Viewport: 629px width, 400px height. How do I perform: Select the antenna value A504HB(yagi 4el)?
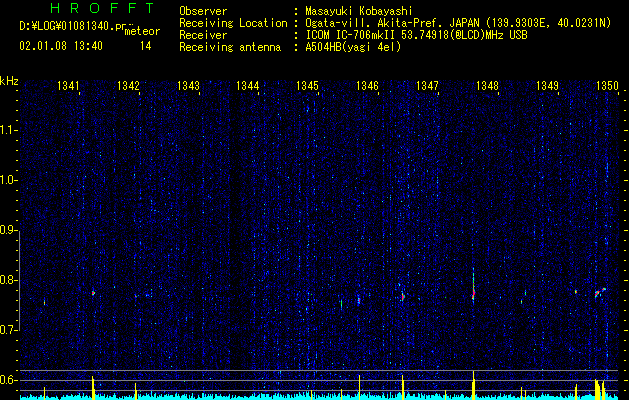click(353, 47)
